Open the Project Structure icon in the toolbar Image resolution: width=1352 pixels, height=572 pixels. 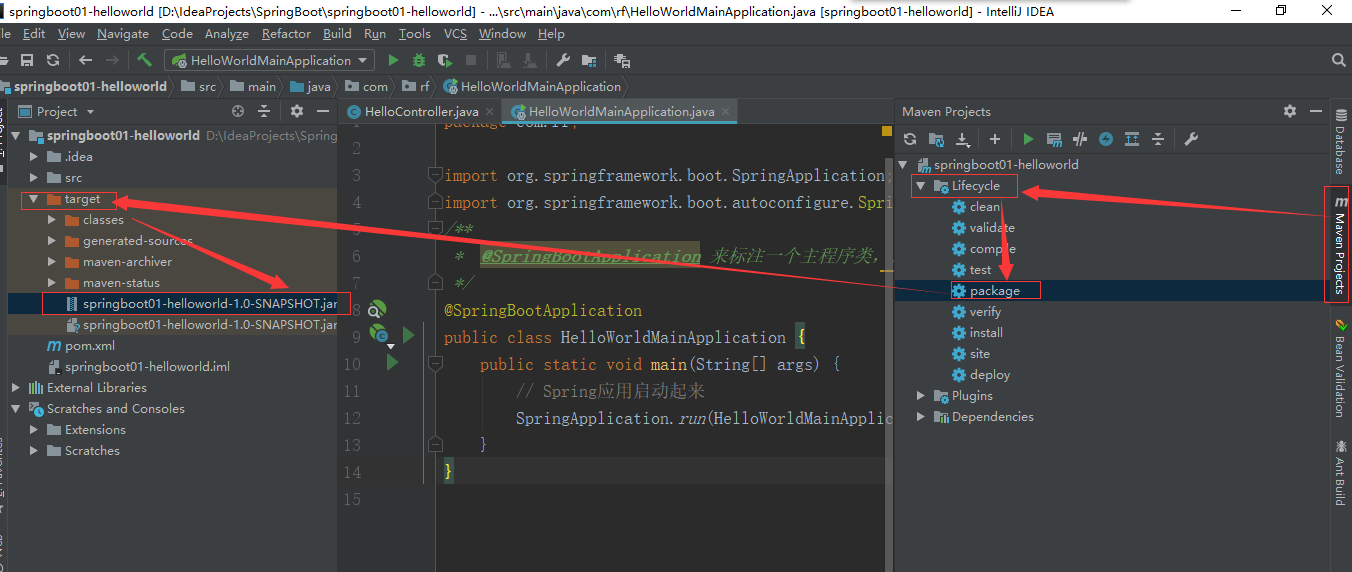pos(589,60)
